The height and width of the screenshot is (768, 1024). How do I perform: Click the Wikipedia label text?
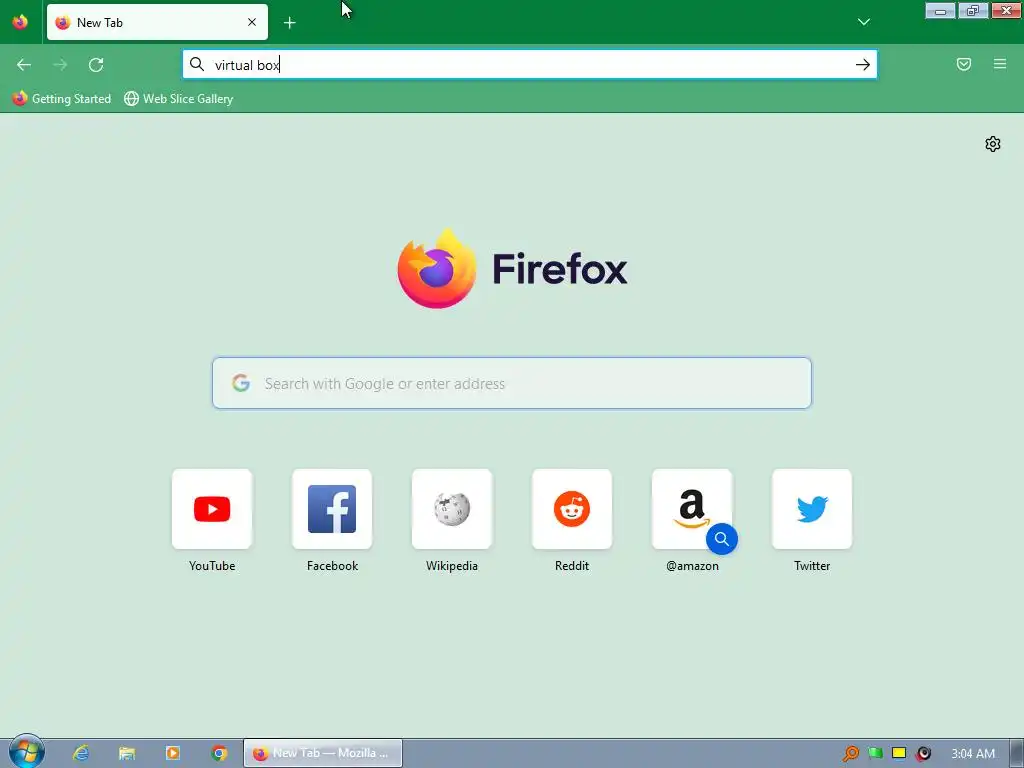click(x=451, y=566)
